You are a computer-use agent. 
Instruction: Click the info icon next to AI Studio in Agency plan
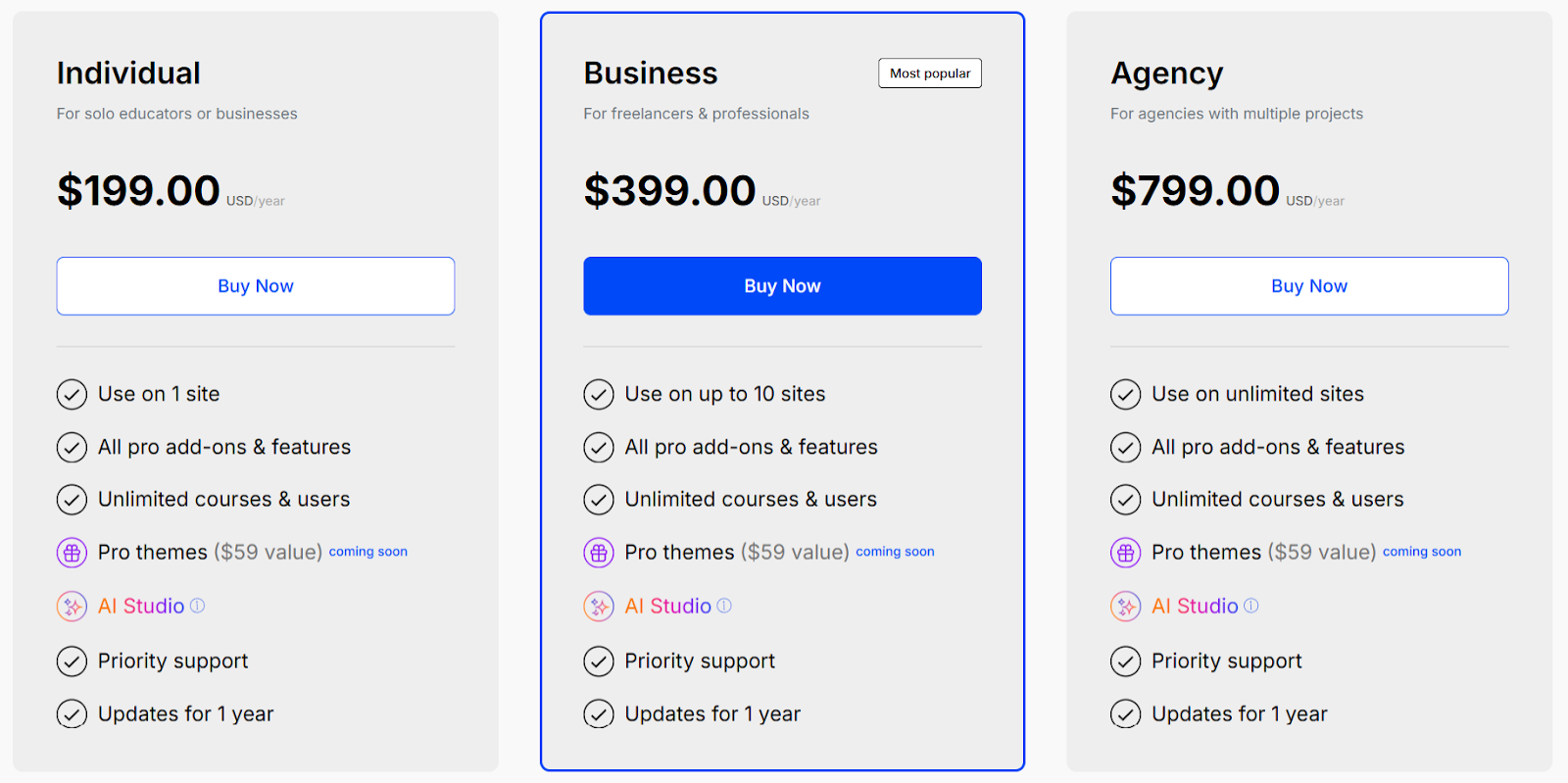[x=1251, y=606]
